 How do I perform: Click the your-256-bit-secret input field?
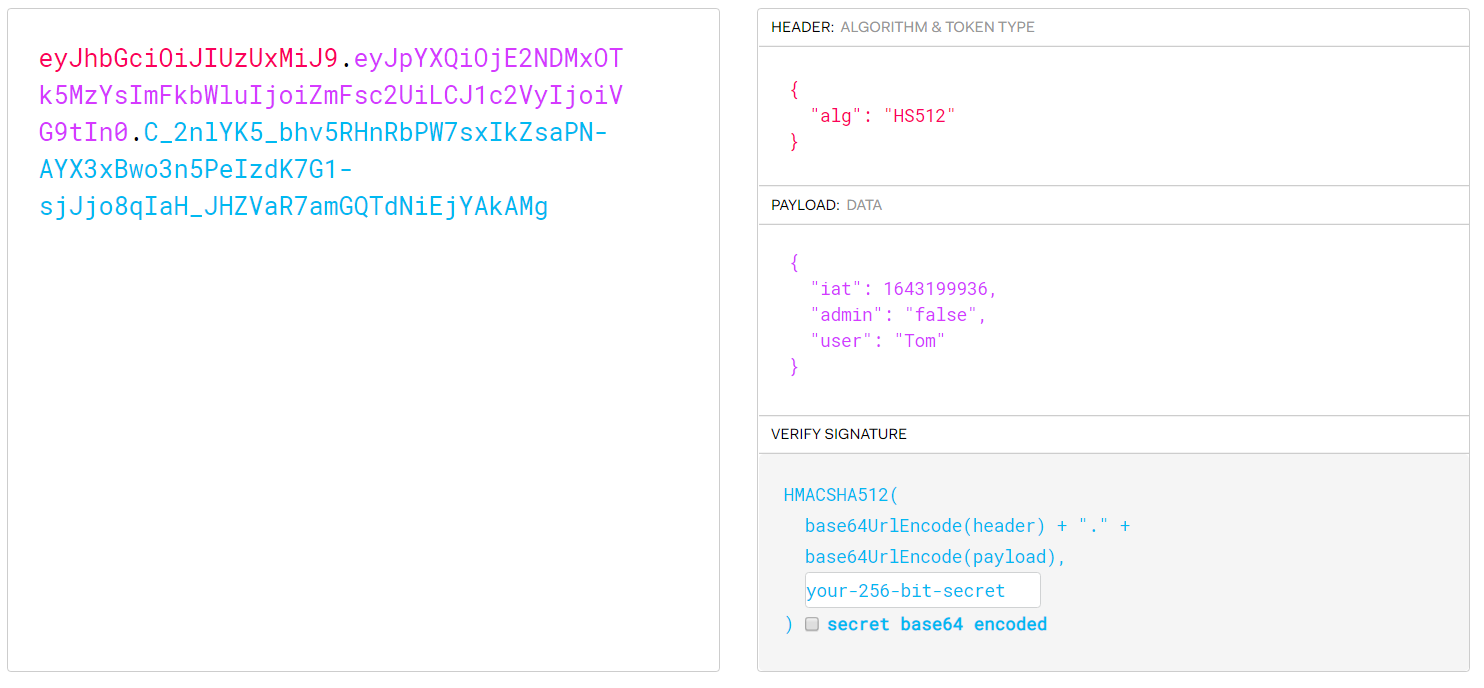921,590
